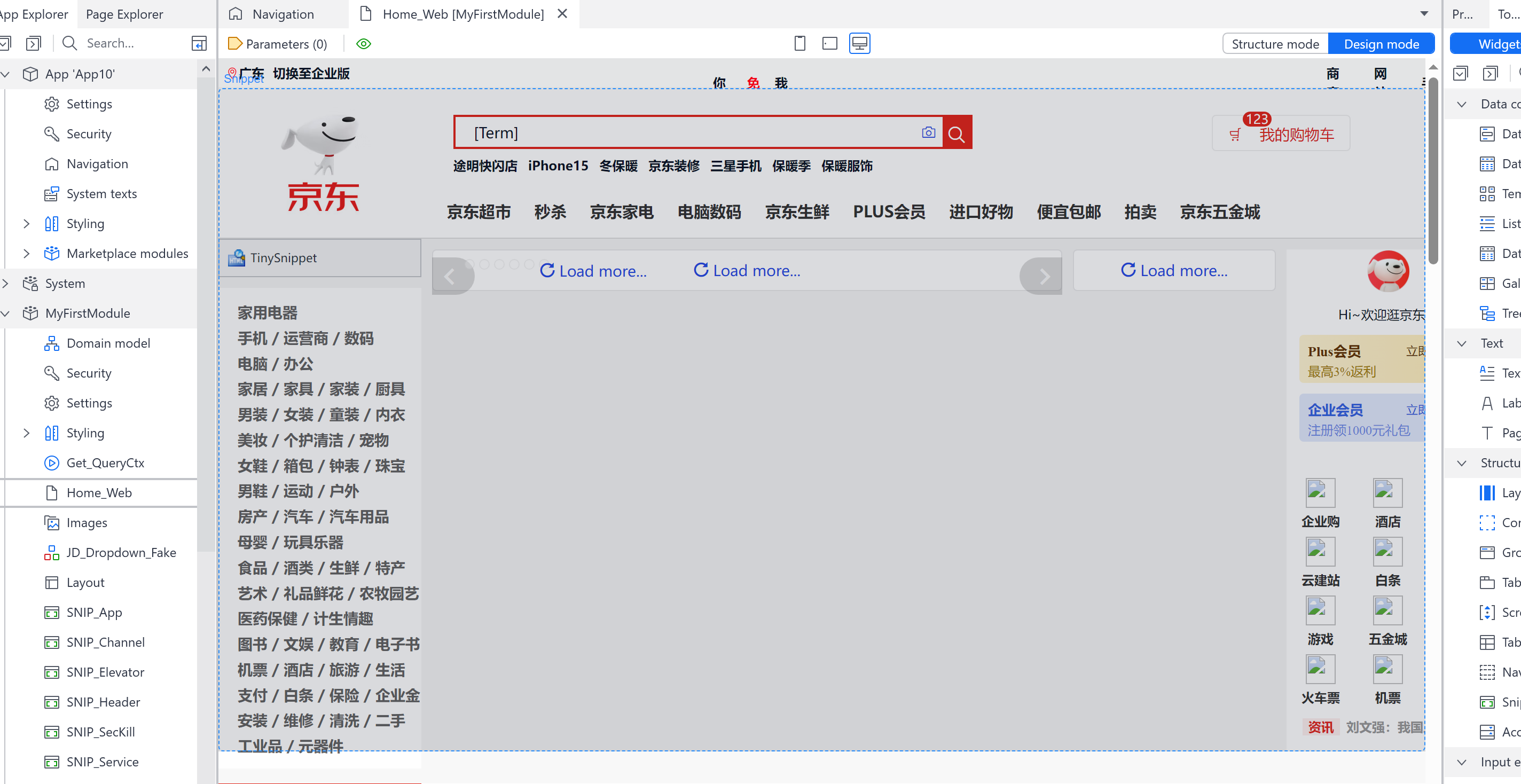The height and width of the screenshot is (784, 1521).
Task: Click the carousel next arrow
Action: (1042, 276)
